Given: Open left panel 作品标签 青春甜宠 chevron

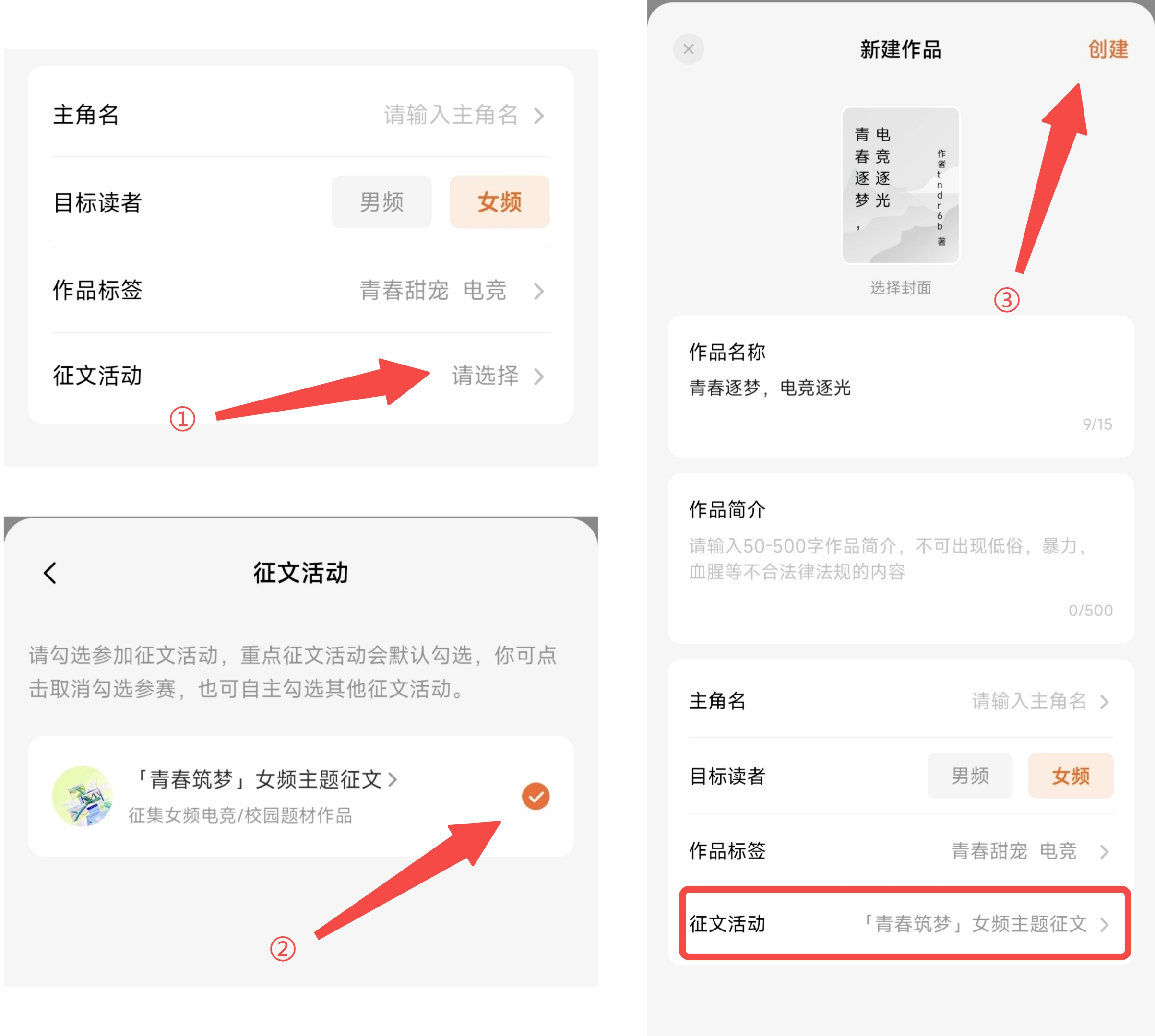Looking at the screenshot, I should coord(539,291).
